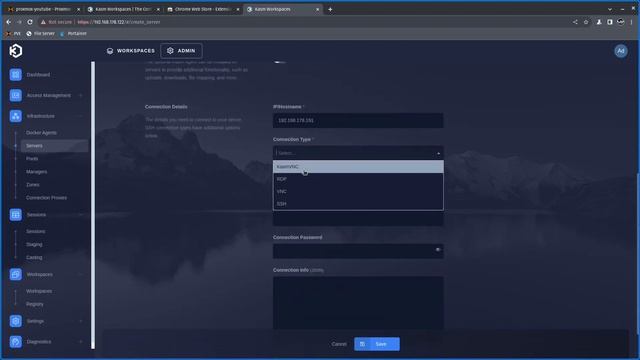Open the Casting page
Screen dimensions: 640x360
click(x=34, y=258)
